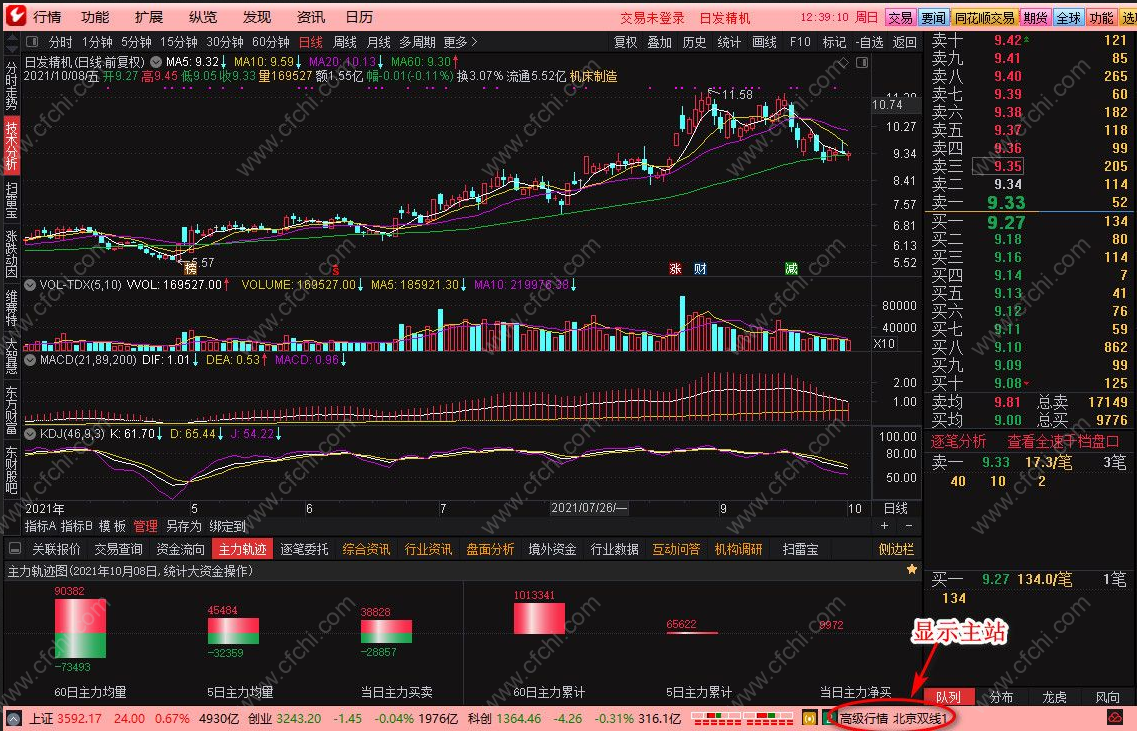The width and height of the screenshot is (1137, 731).
Task: Select the 技术分析 sidebar tab
Action: point(12,146)
